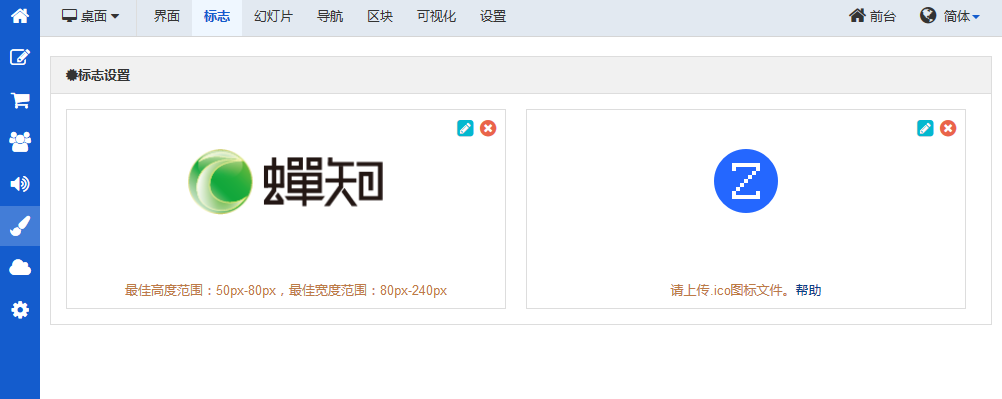Screen dimensions: 1002x399
Task: Open the content edit sidebar icon
Action: click(20, 57)
